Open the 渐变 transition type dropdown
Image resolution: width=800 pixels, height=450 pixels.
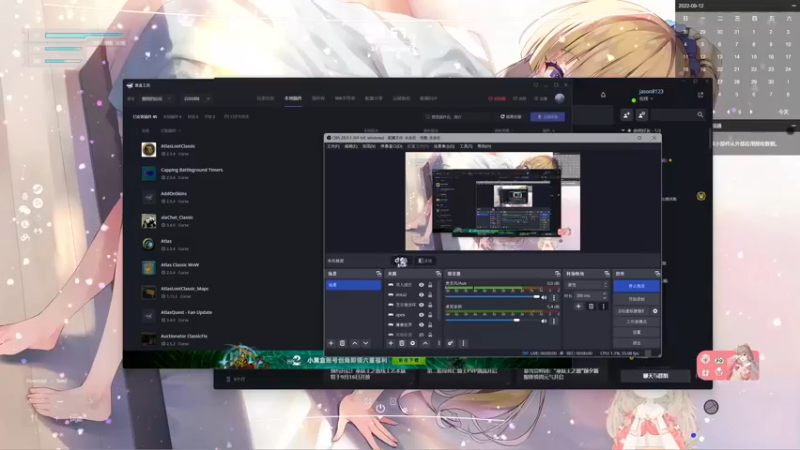pyautogui.click(x=587, y=285)
